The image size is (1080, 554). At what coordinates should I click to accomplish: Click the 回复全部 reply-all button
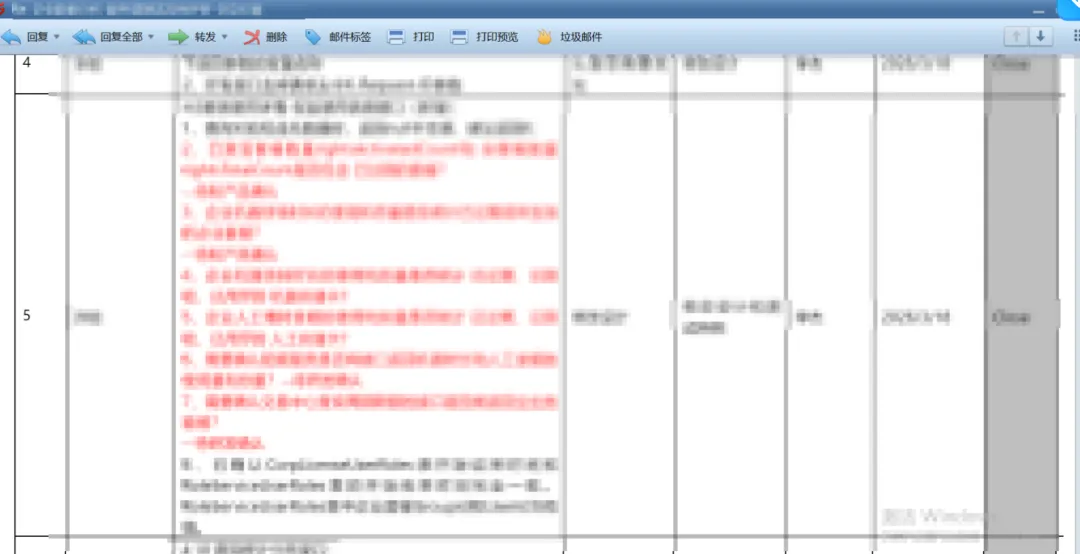pyautogui.click(x=109, y=37)
